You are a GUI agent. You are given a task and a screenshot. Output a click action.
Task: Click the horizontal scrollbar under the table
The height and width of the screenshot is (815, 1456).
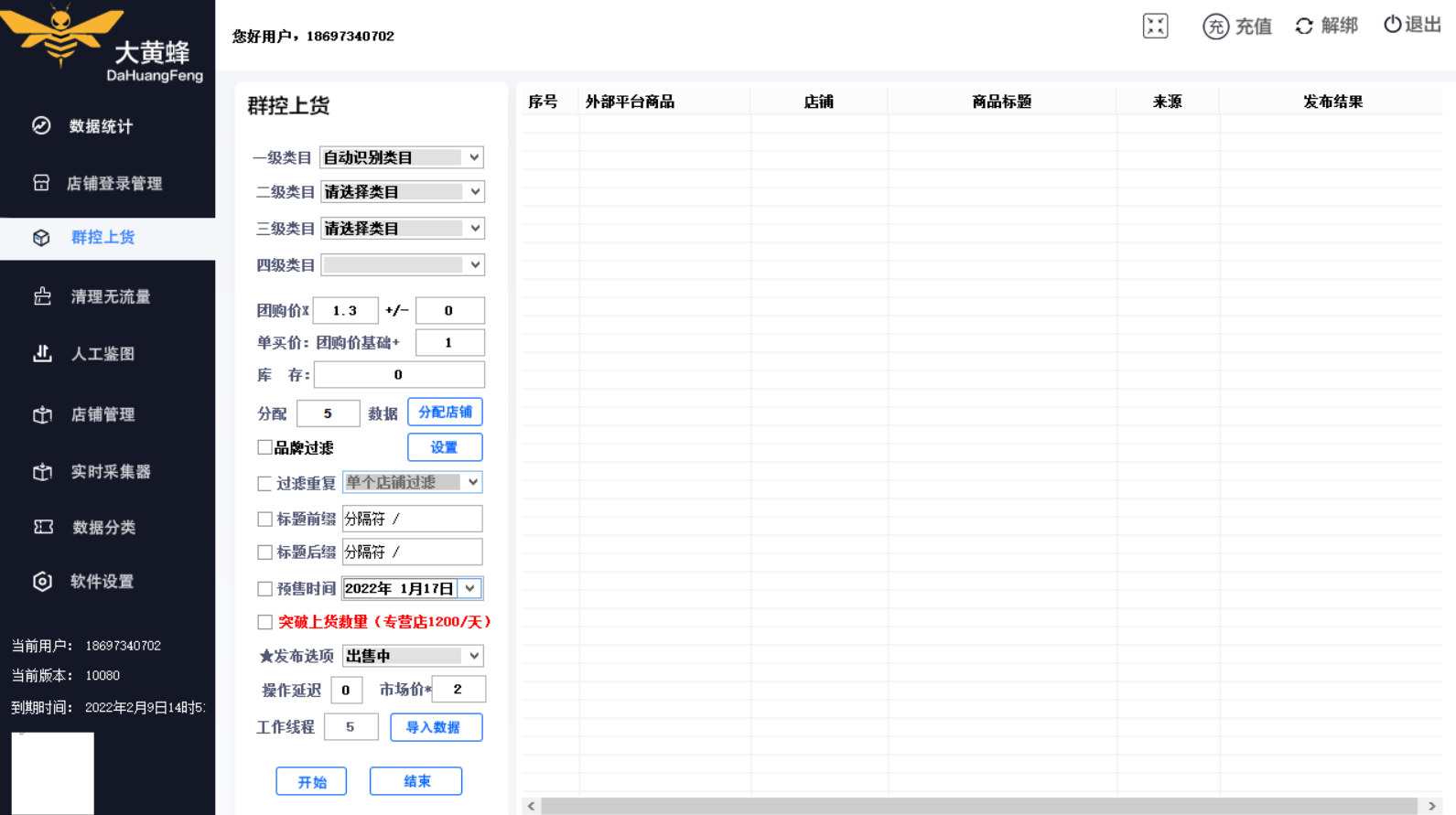[x=977, y=806]
